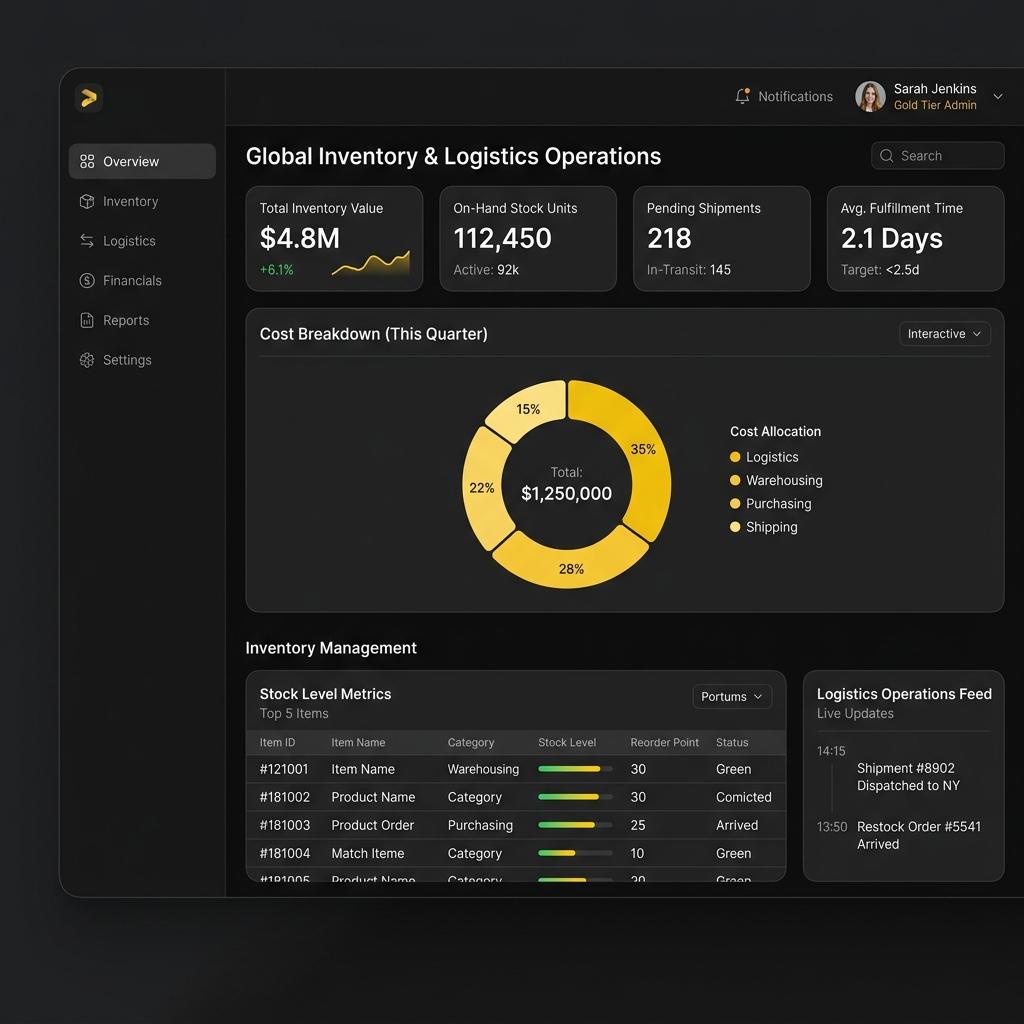Click the #181004 stock level bar
Viewport: 1024px width, 1024px height.
point(575,854)
